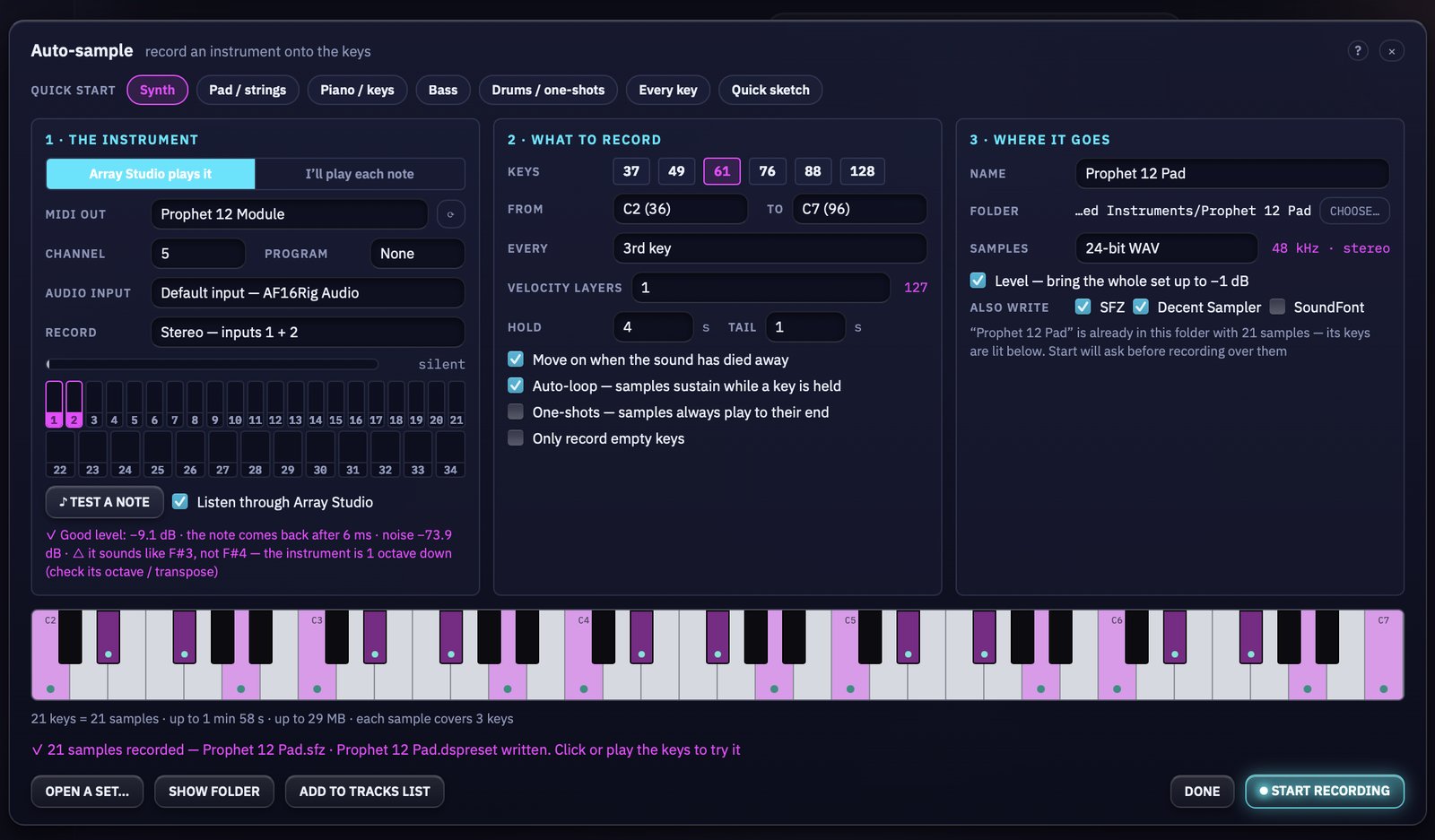The image size is (1435, 840).
Task: Edit the Name field Prophet 12 Pad
Action: pos(1232,174)
